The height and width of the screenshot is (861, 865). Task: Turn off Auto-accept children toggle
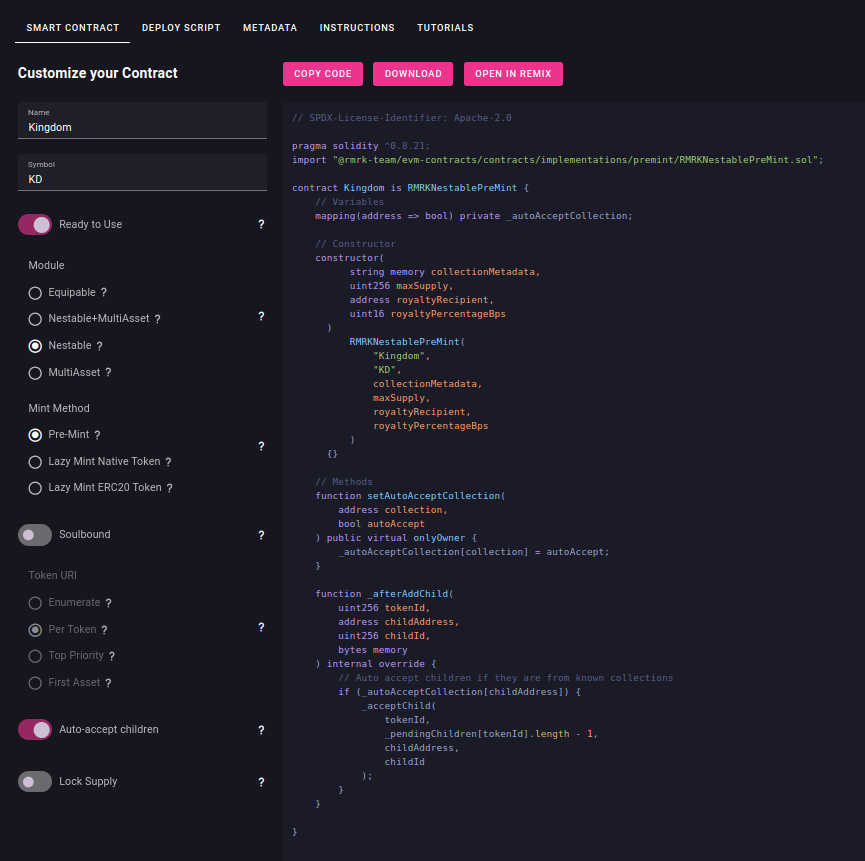coord(35,730)
